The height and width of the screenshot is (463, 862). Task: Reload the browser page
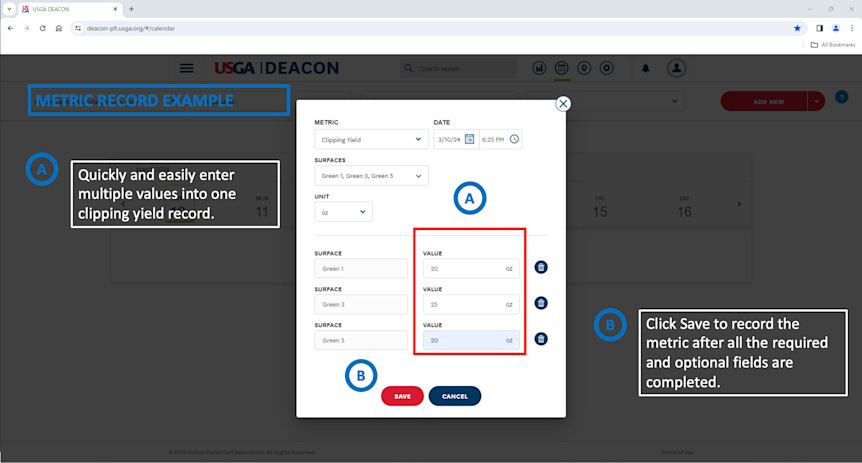pyautogui.click(x=42, y=28)
